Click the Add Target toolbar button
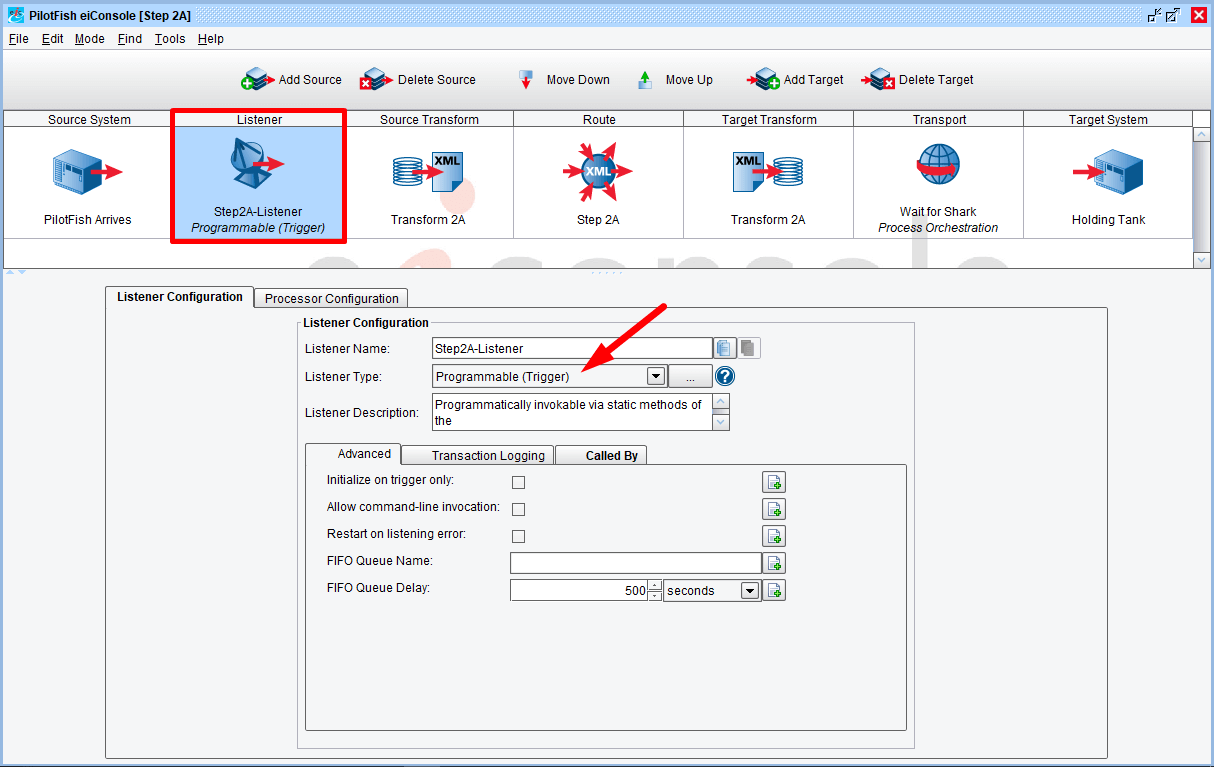The image size is (1214, 767). coord(794,80)
